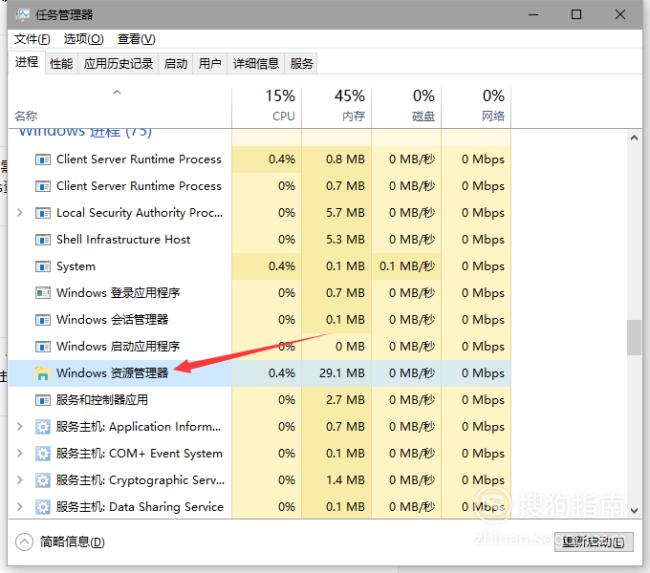Collapse details via 简略信息 circle arrow icon
The height and width of the screenshot is (573, 650).
coord(24,542)
